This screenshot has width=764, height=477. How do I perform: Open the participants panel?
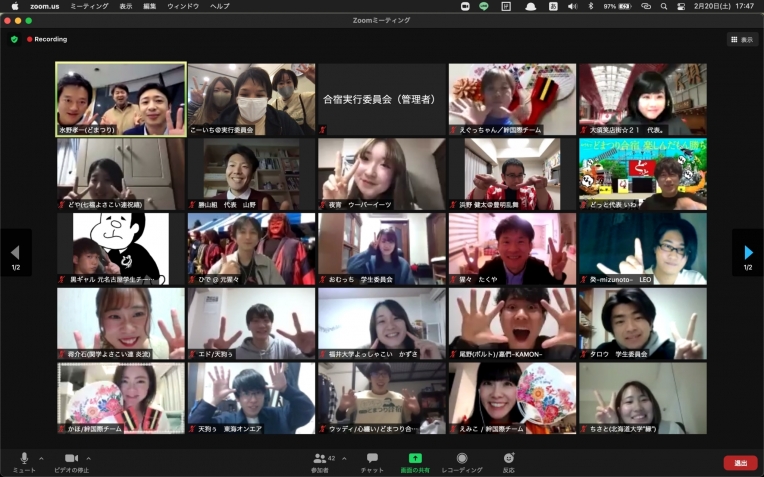pyautogui.click(x=321, y=459)
